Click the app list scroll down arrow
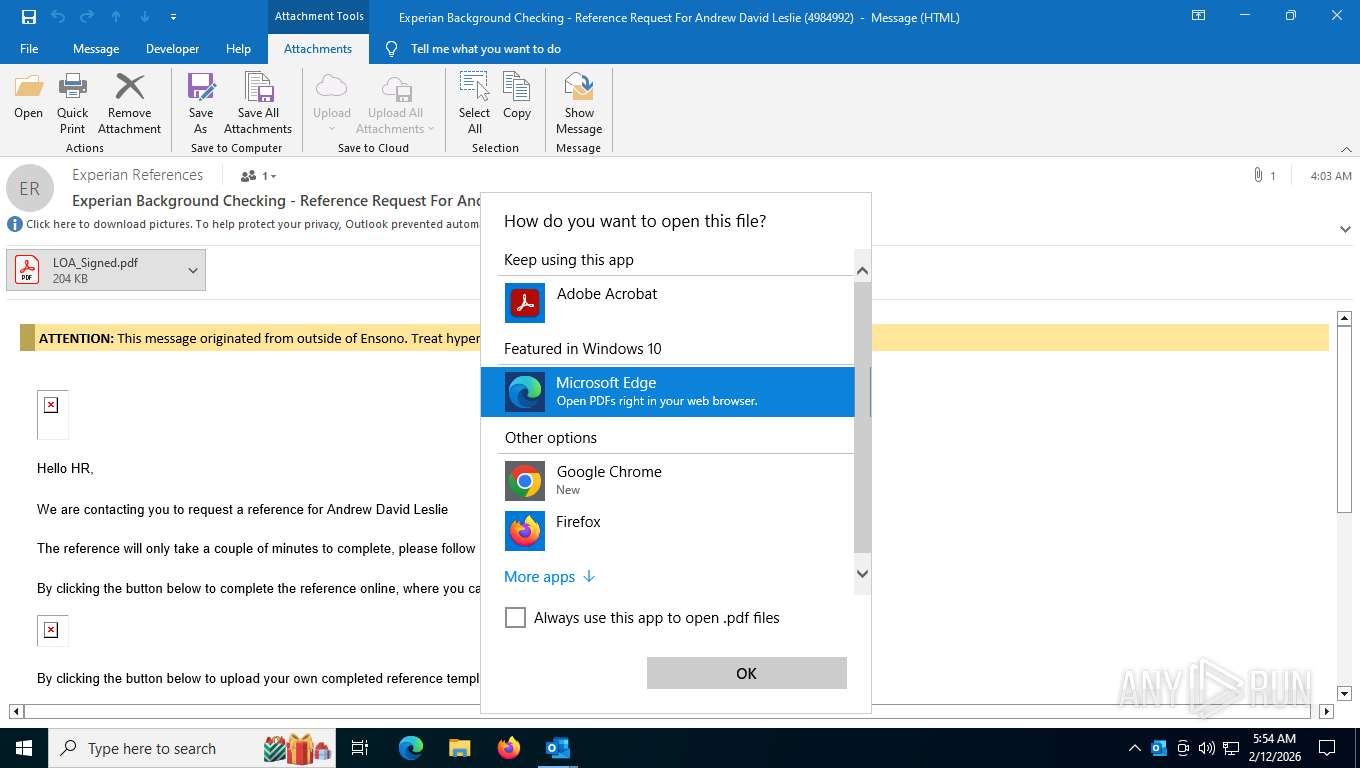Screen dimensions: 1360x768 pyautogui.click(x=862, y=574)
